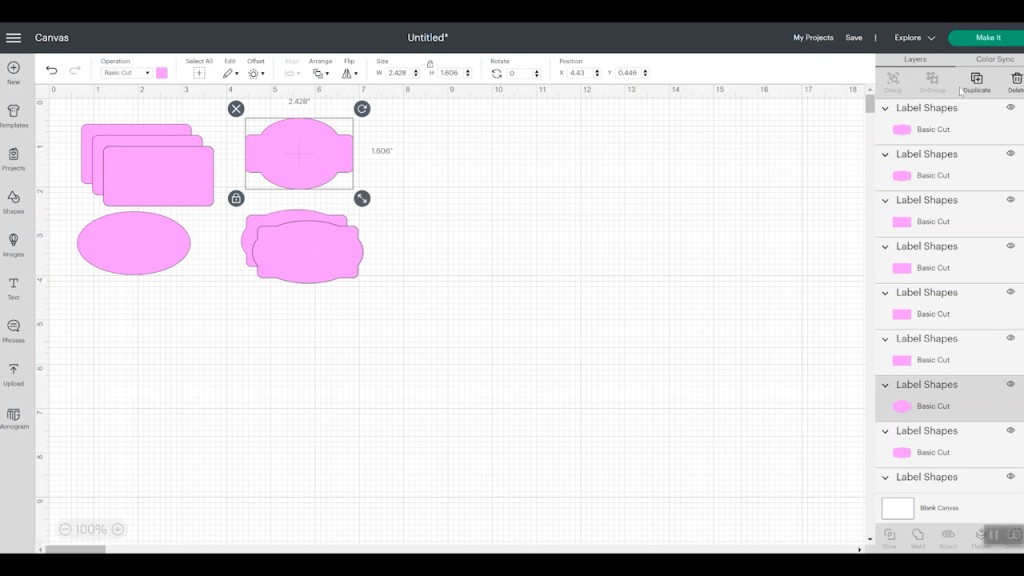Viewport: 1024px width, 576px height.
Task: Click the rotate handle on selected shape
Action: click(x=362, y=109)
